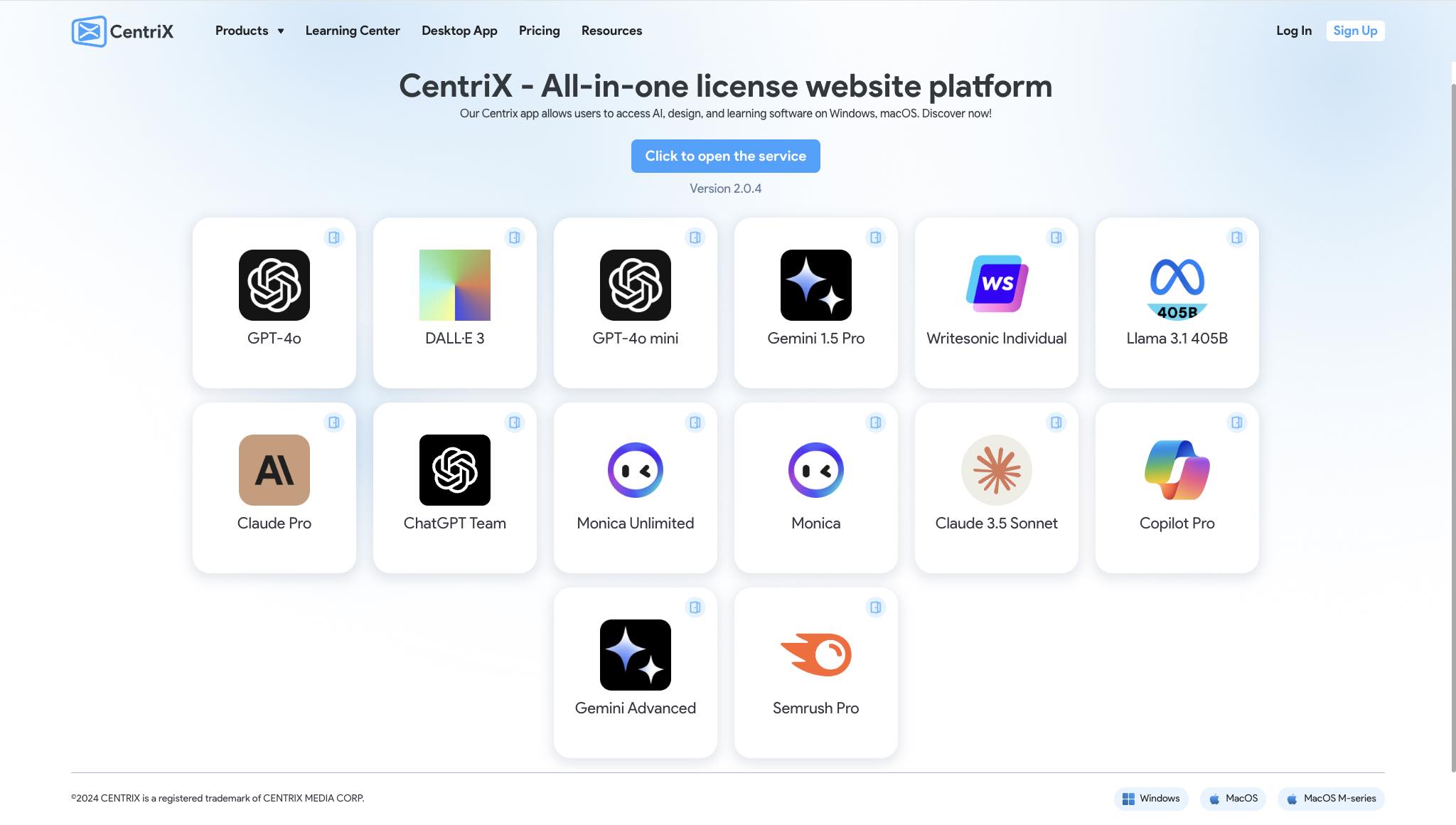Open the GPT-4o app icon

tap(274, 285)
